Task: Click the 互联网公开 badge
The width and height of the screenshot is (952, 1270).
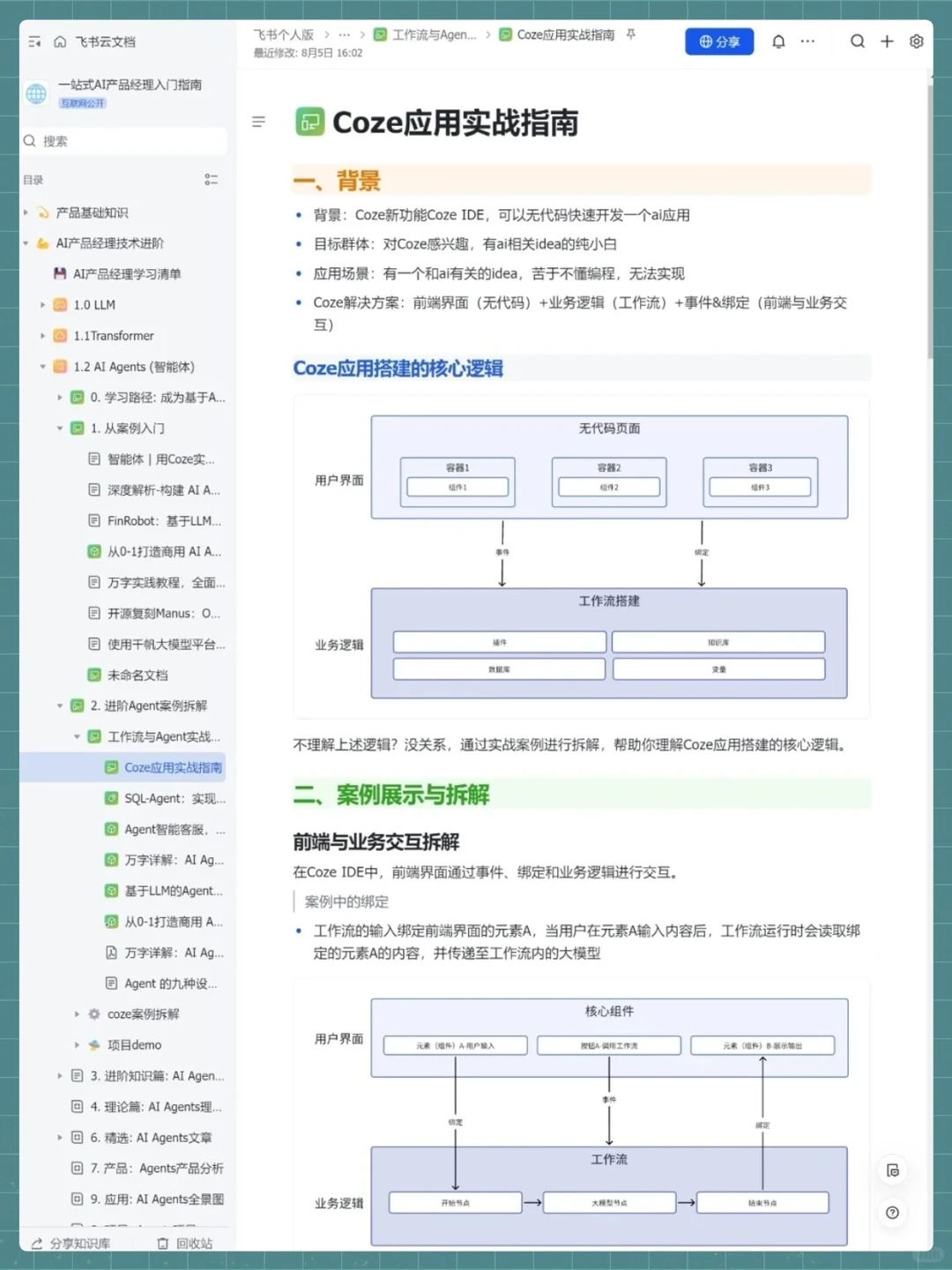Action: click(81, 102)
